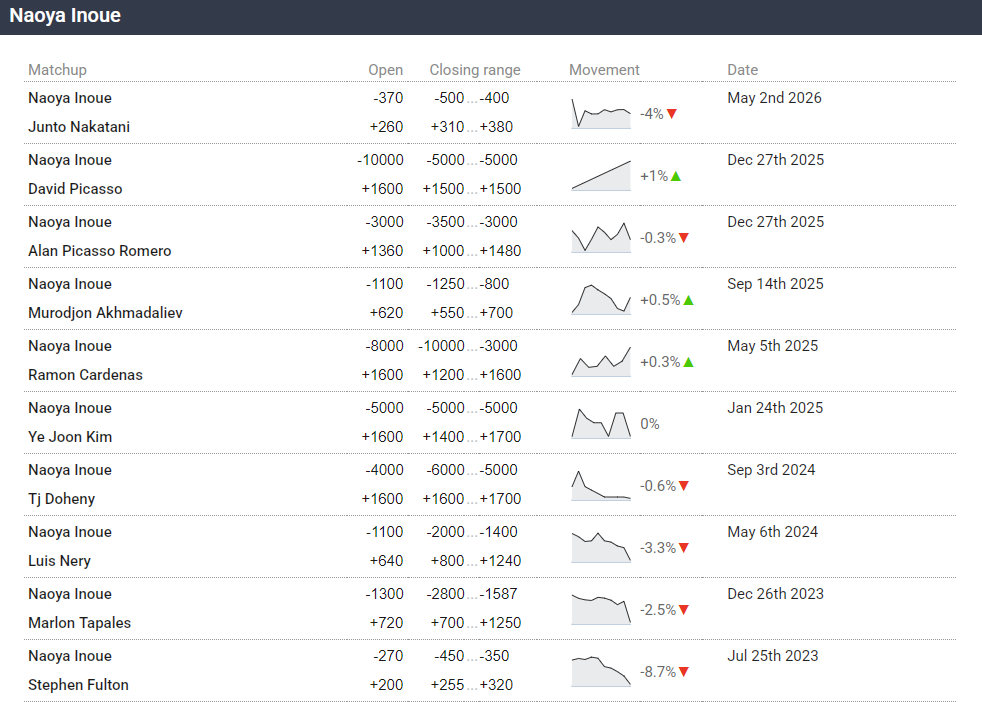Open Tj Doheny fighter link
The width and height of the screenshot is (982, 702).
click(61, 499)
